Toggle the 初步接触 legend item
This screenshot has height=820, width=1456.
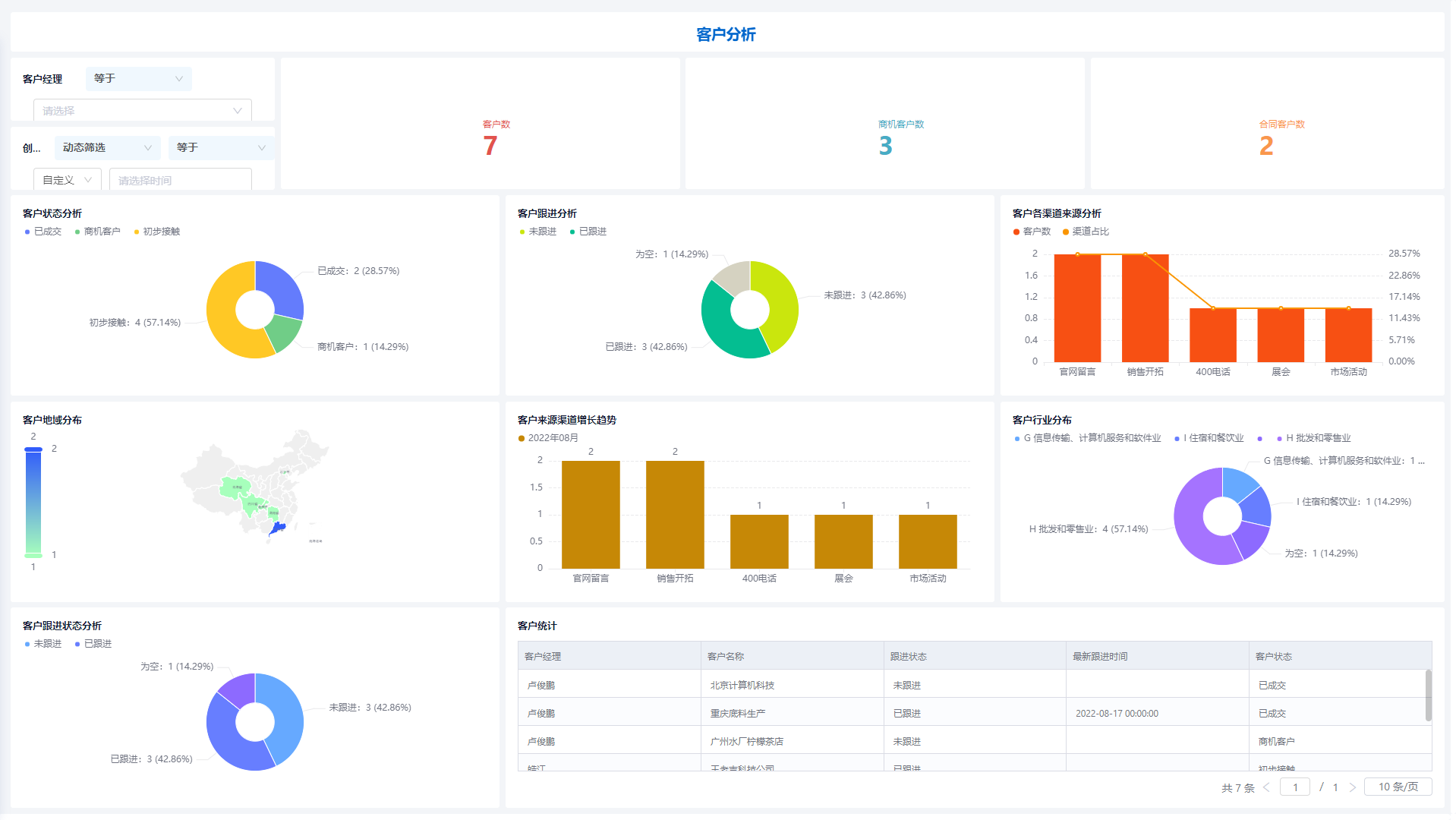pos(157,232)
